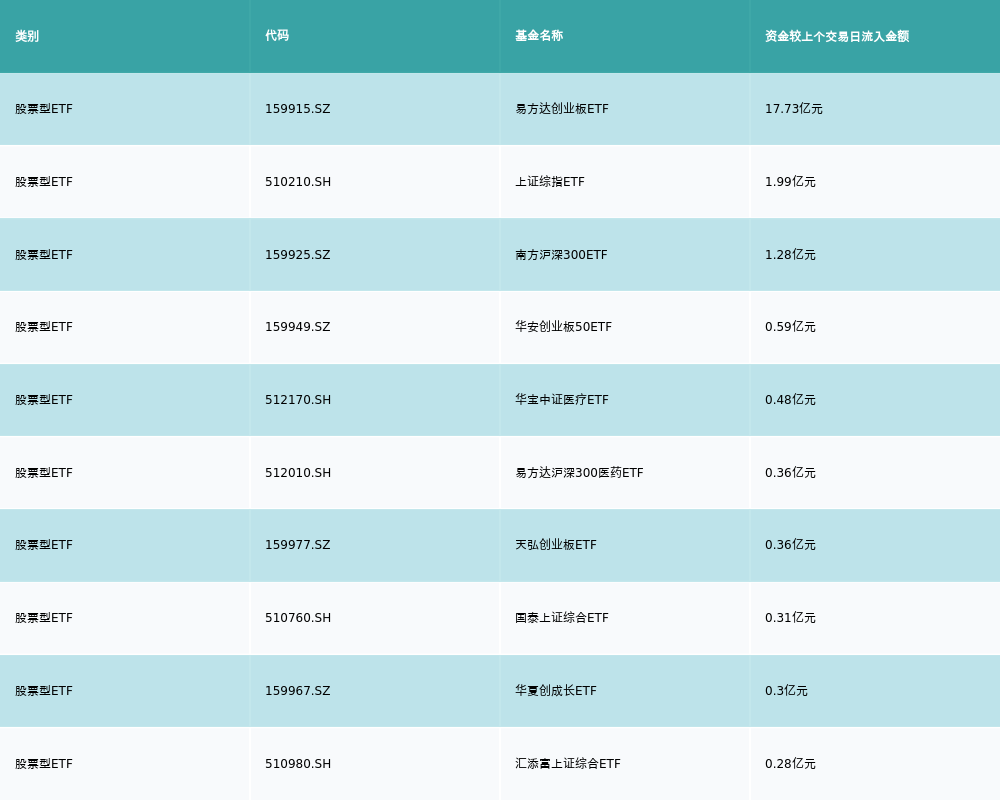
Task: Select code 159977.SZ
Action: (298, 545)
